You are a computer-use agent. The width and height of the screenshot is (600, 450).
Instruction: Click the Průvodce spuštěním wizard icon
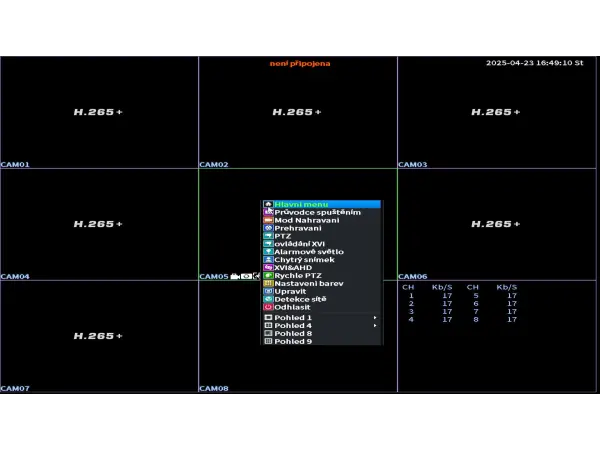coord(268,212)
